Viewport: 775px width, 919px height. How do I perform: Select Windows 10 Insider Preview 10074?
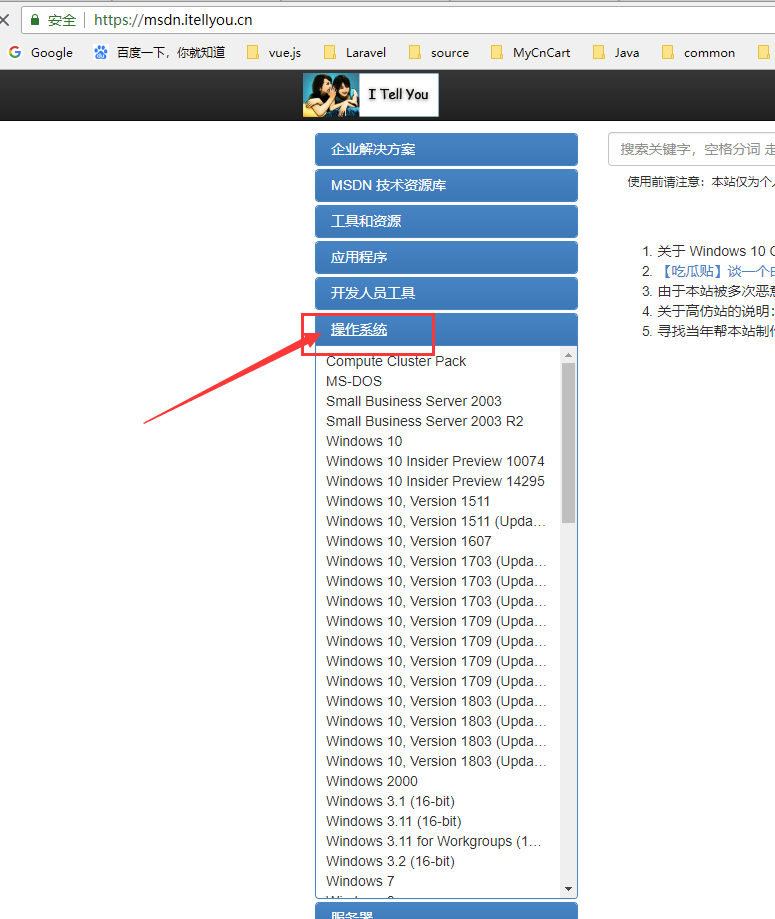pyautogui.click(x=435, y=461)
